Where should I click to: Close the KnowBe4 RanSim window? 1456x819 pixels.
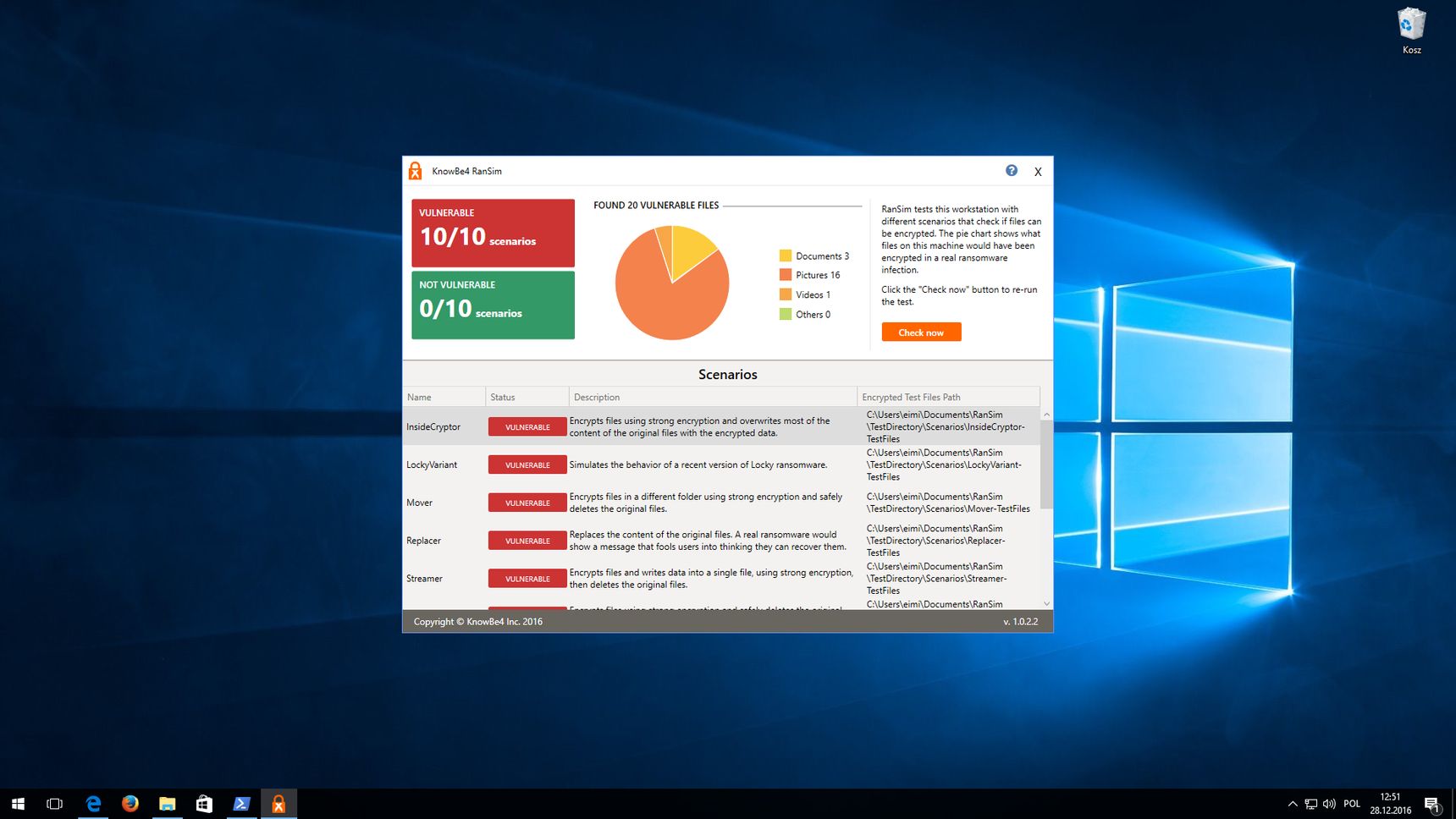pyautogui.click(x=1038, y=172)
